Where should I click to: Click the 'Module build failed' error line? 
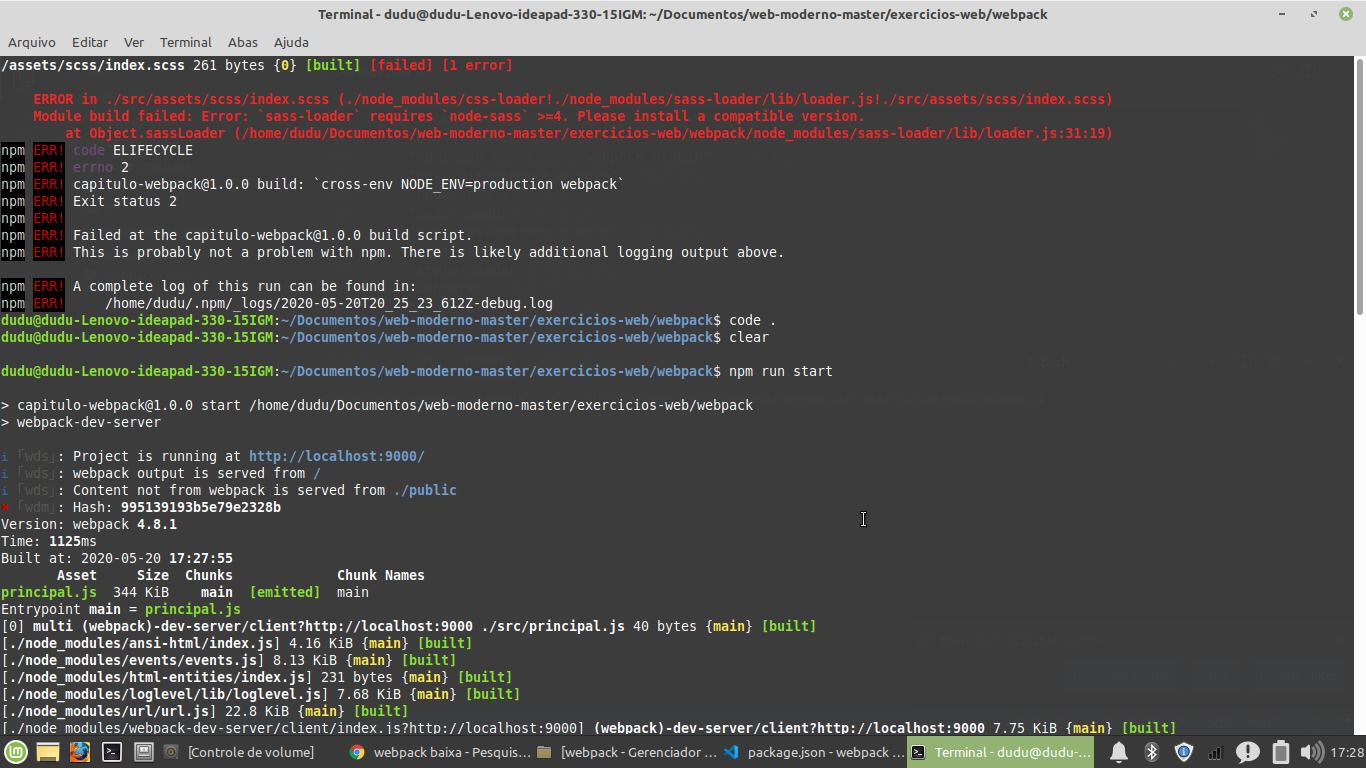(449, 116)
